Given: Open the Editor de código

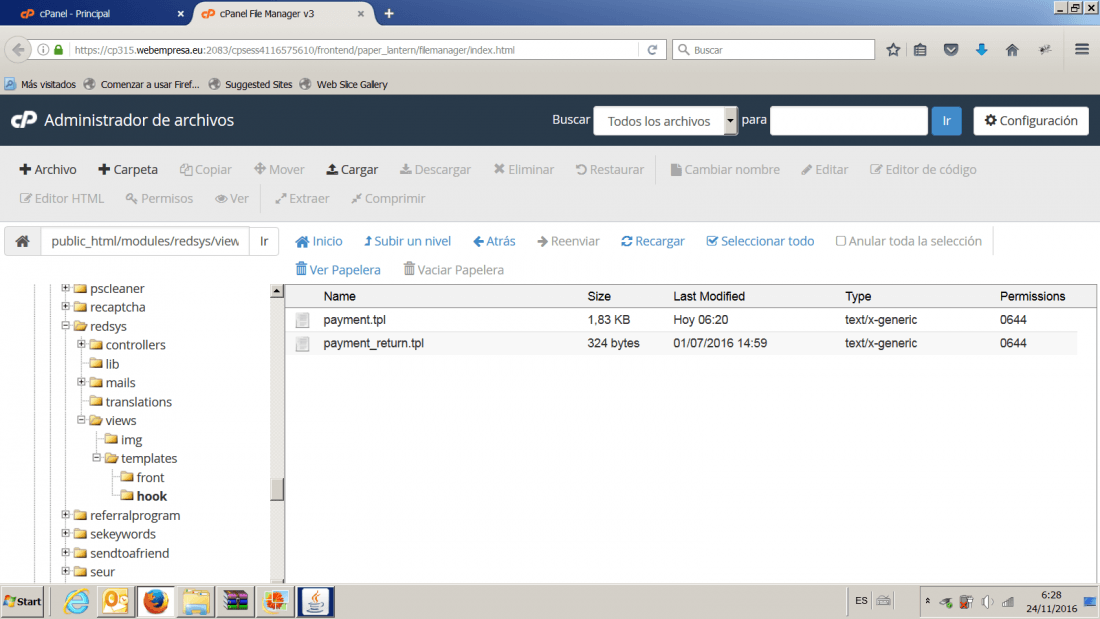Looking at the screenshot, I should coord(923,169).
